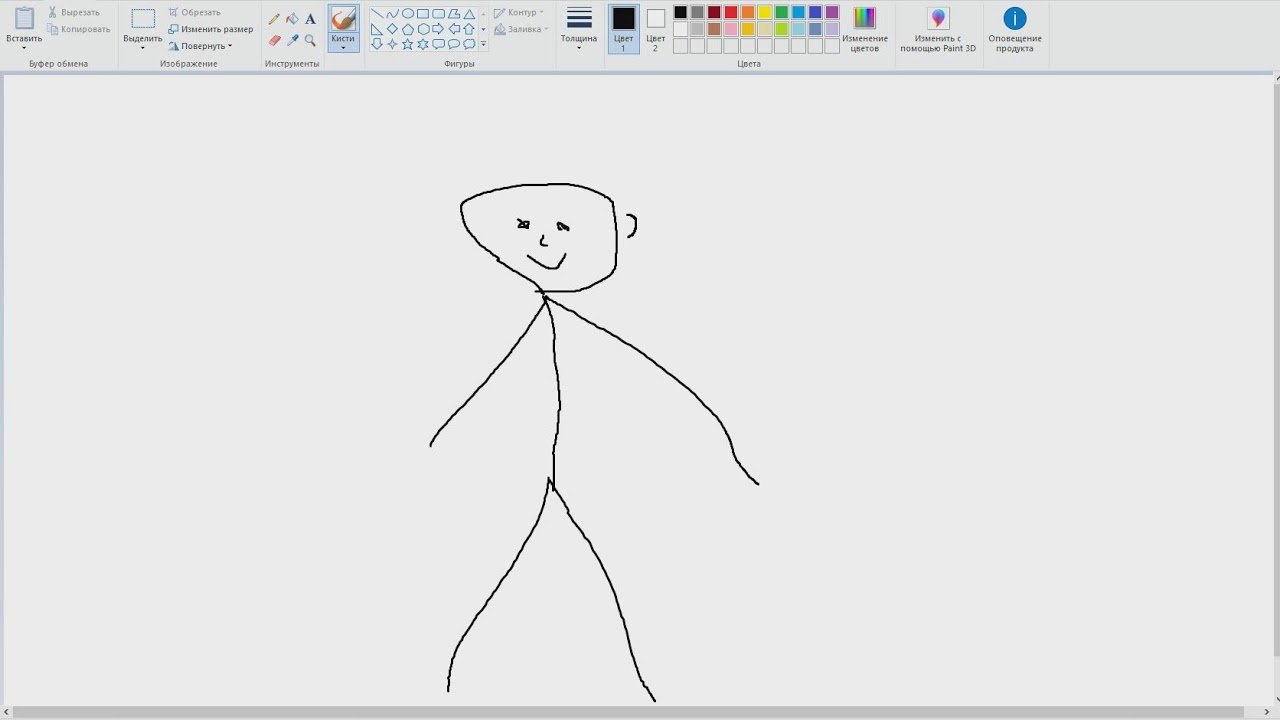Expand the Выделить selection options

pos(143,44)
